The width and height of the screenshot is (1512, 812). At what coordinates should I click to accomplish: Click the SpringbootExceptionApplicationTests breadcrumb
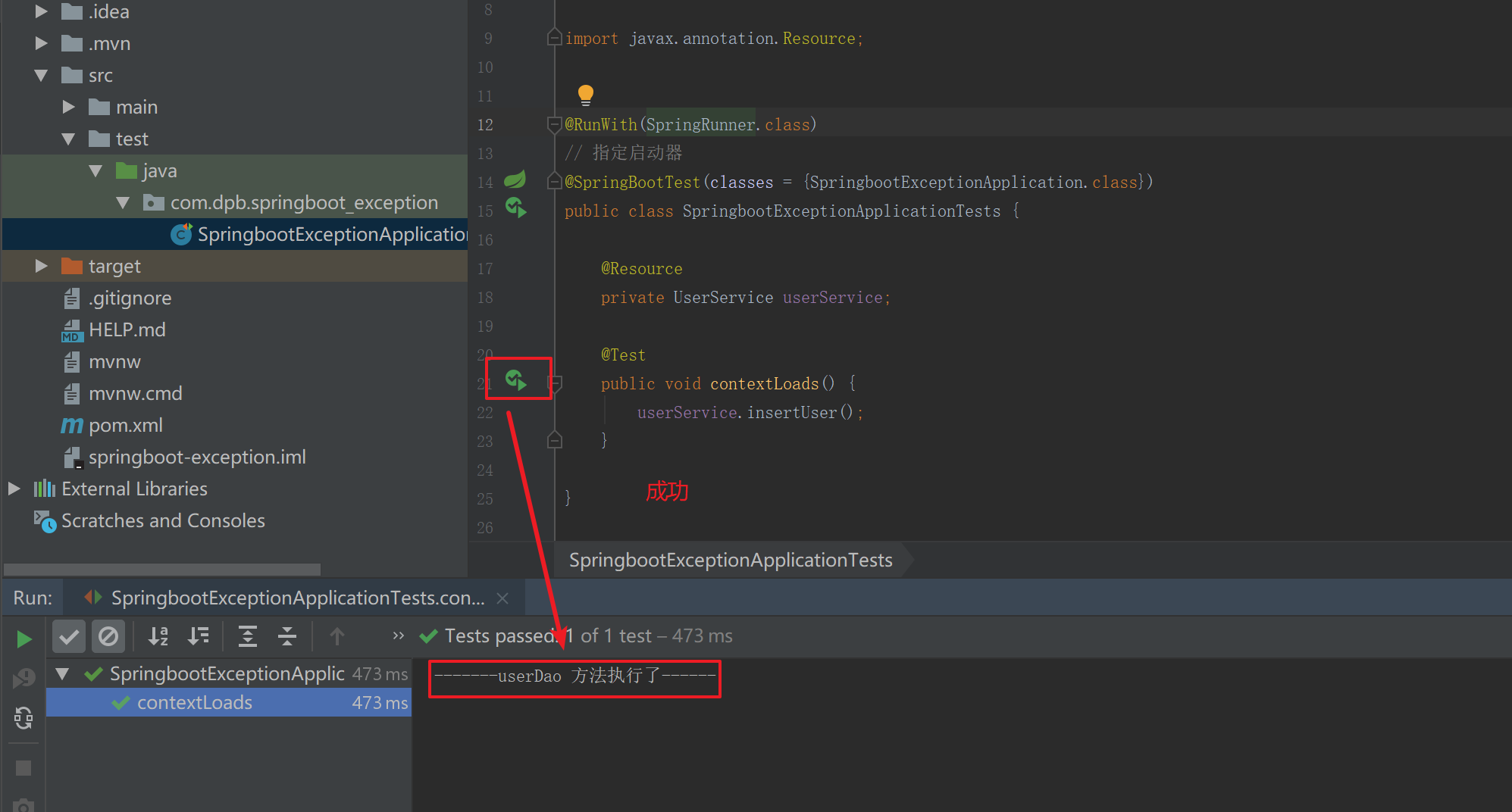pos(731,560)
